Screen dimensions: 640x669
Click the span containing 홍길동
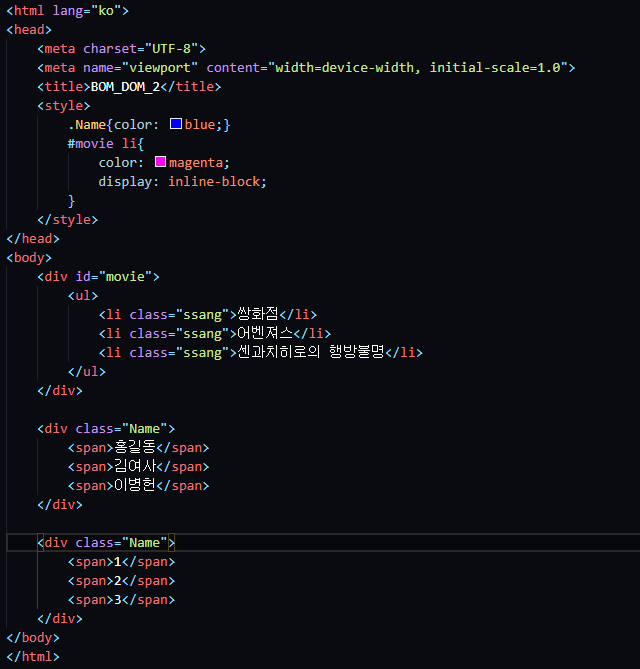pyautogui.click(x=139, y=448)
